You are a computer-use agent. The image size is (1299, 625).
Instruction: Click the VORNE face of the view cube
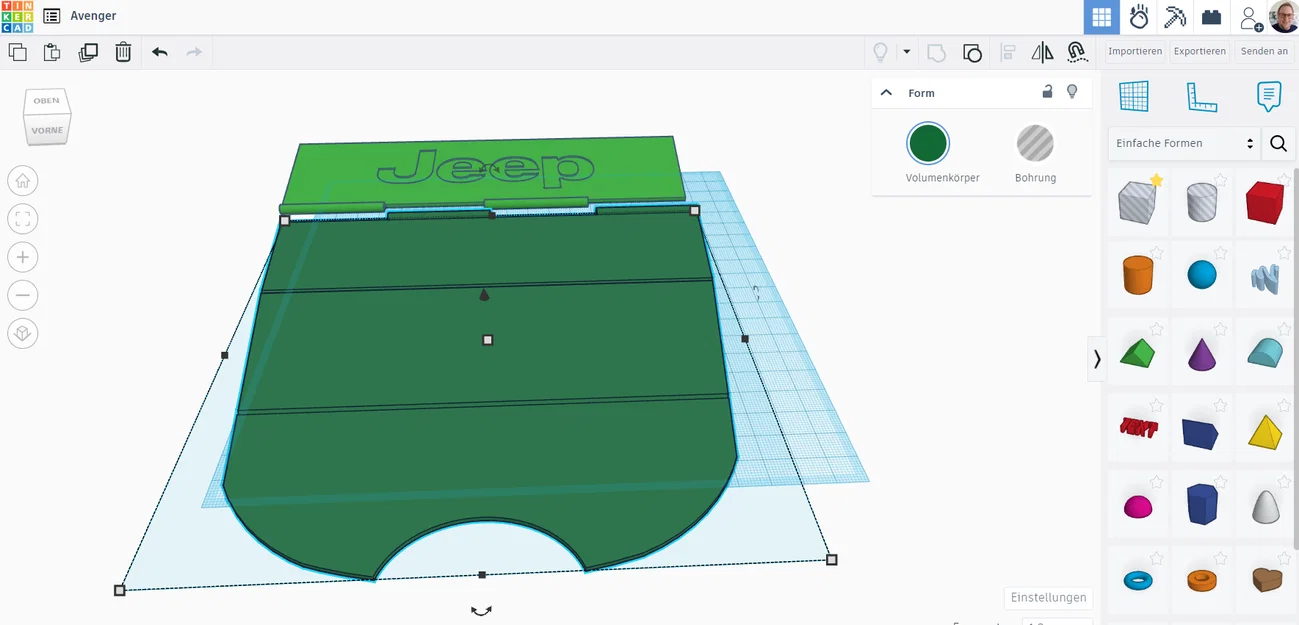47,130
